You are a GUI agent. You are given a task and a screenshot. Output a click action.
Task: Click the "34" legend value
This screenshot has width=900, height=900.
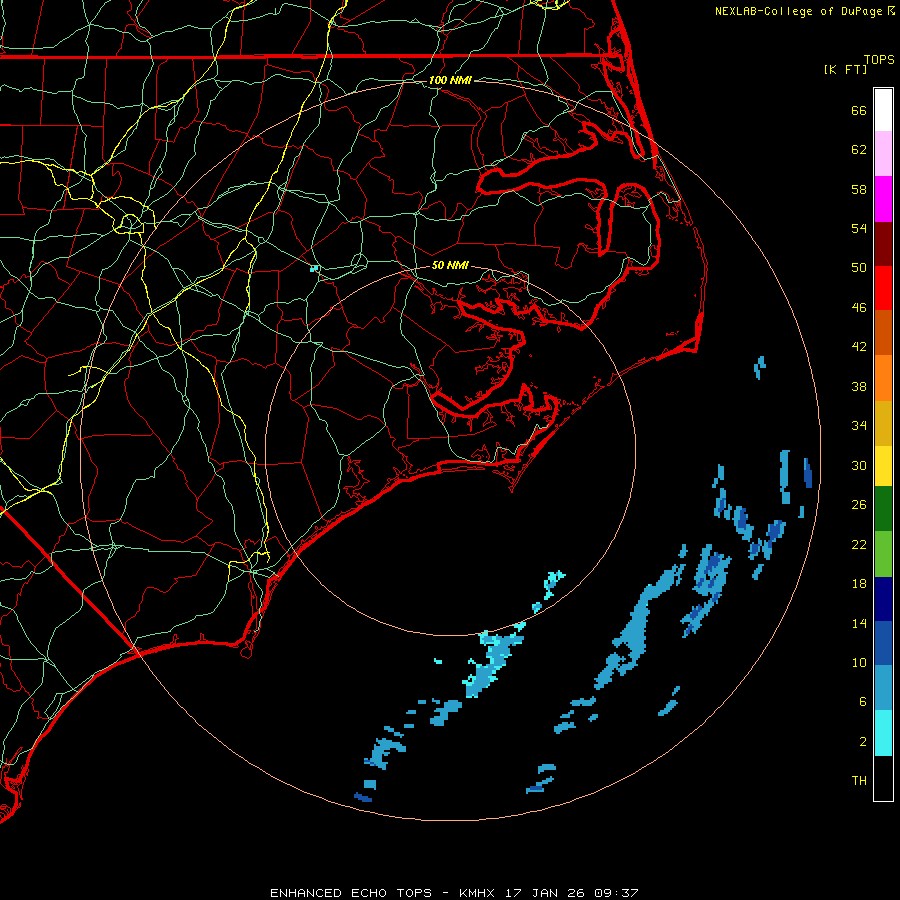tap(859, 426)
